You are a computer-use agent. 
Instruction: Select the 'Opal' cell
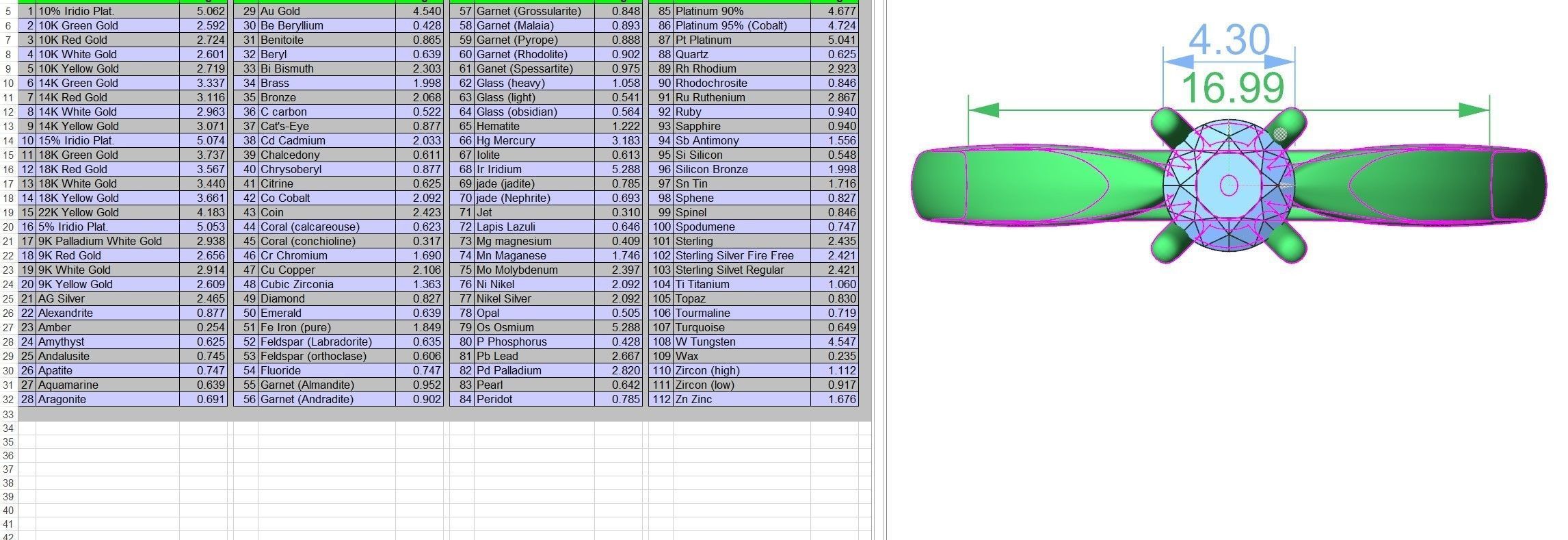click(x=534, y=313)
